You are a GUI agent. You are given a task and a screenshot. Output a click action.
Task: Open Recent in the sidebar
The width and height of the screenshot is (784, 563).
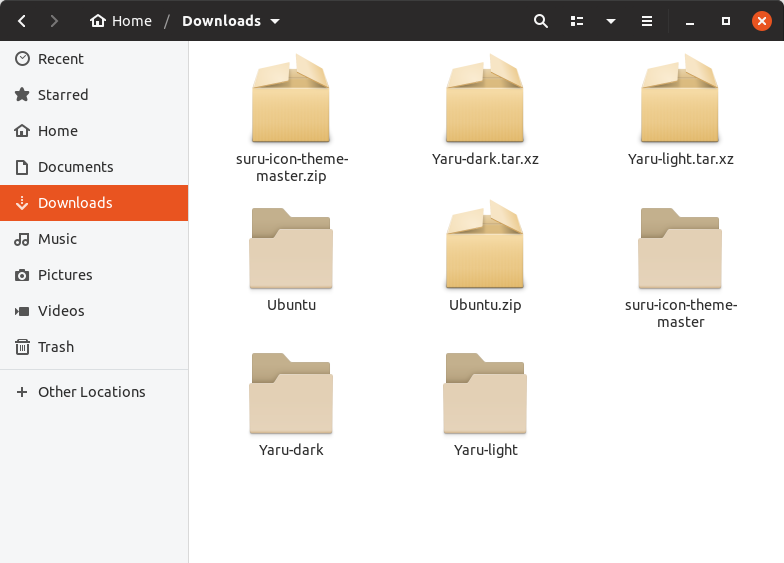60,59
